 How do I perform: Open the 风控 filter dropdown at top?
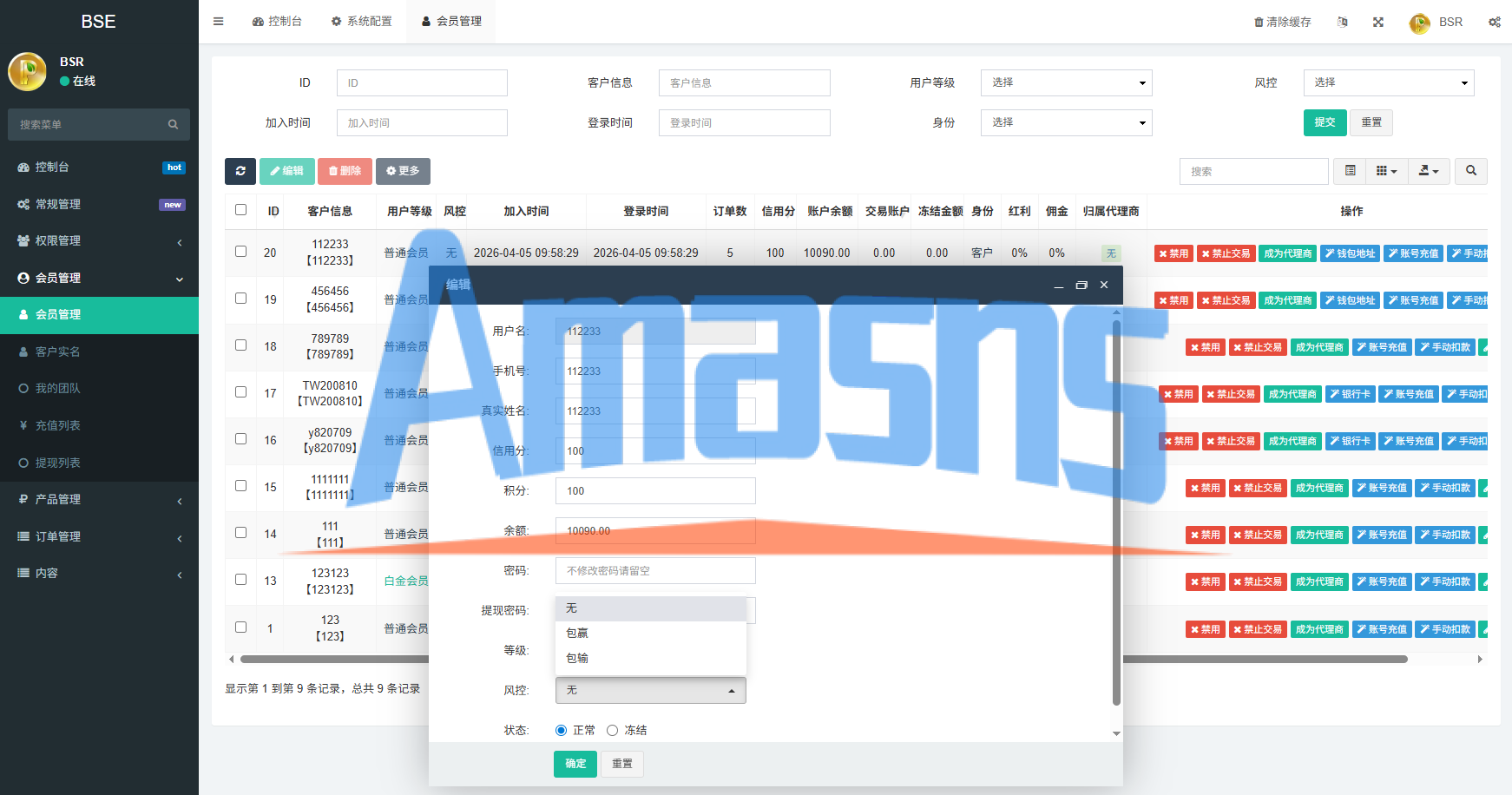click(1389, 82)
